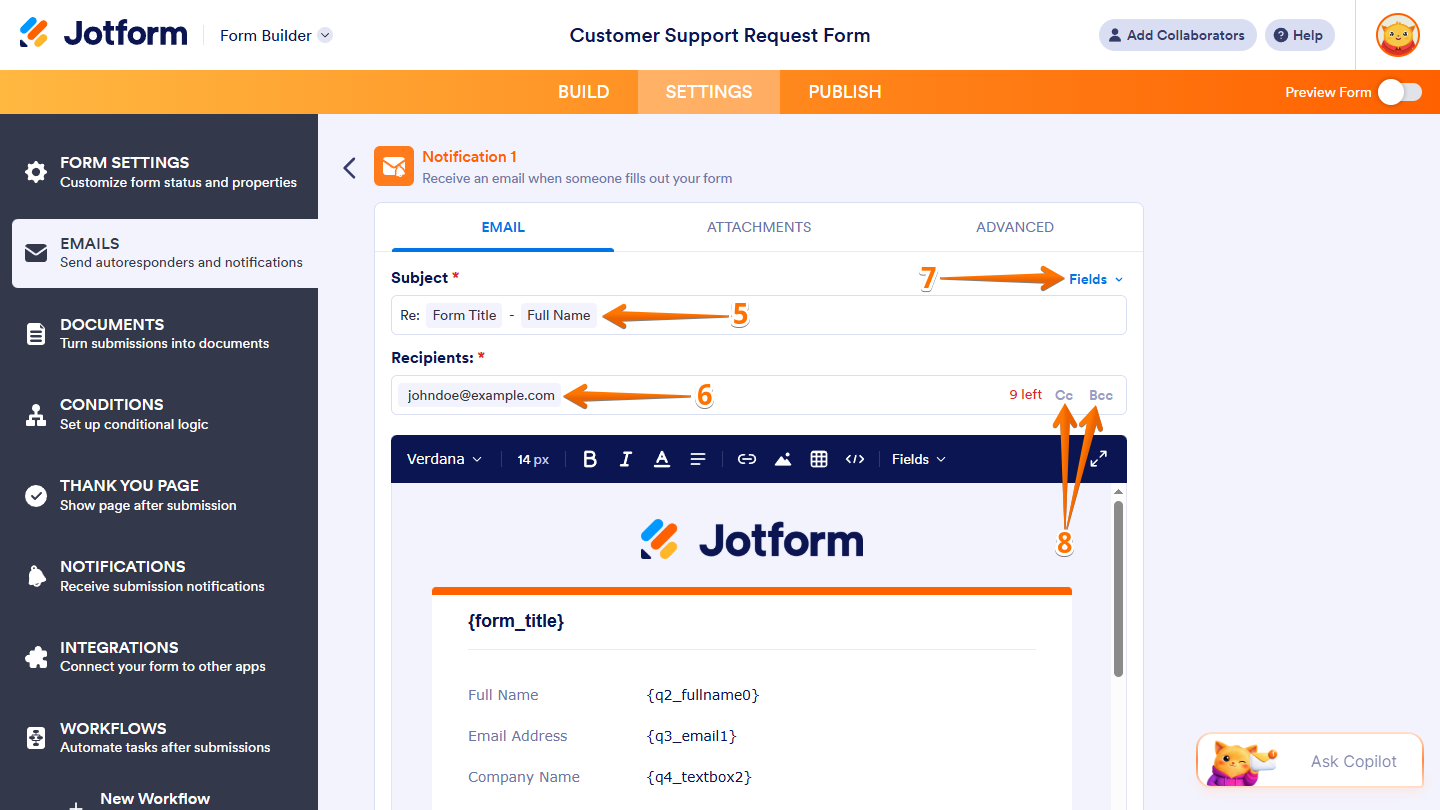Click the Jotform logo in header
Image resolution: width=1440 pixels, height=810 pixels.
coord(103,34)
